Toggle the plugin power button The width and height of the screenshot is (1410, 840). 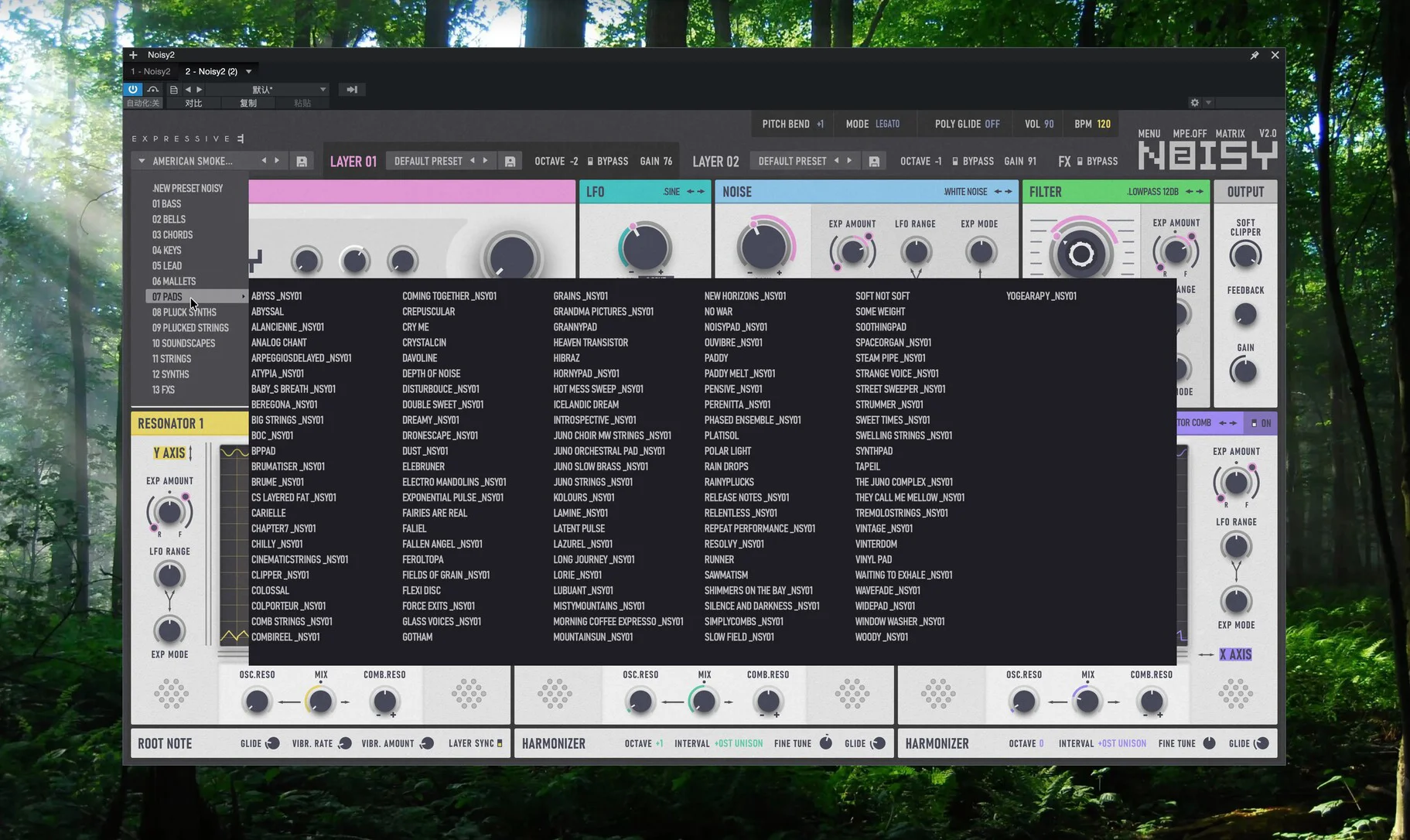tap(133, 90)
